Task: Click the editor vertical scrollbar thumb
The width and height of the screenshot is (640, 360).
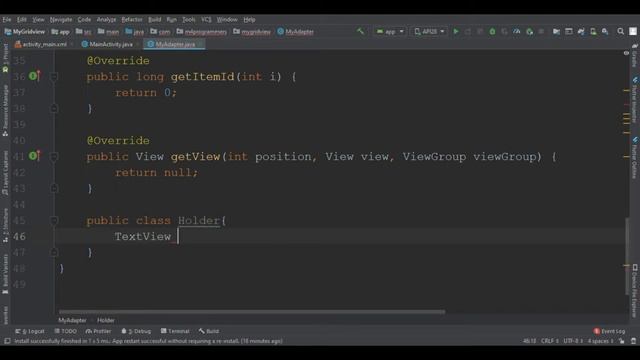Action: (x=627, y=256)
